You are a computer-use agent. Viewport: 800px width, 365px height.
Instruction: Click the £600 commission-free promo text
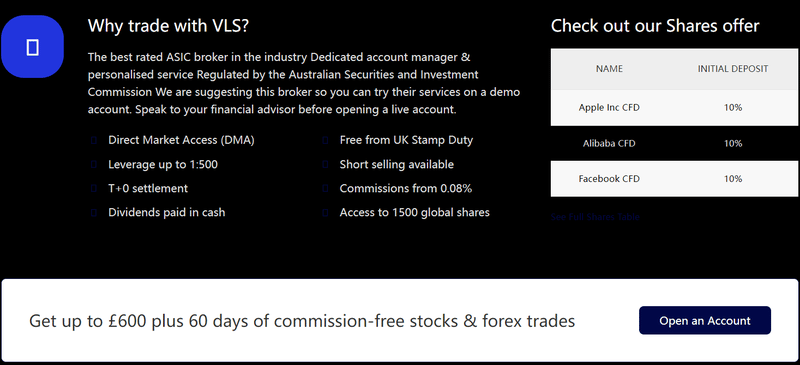pos(302,321)
